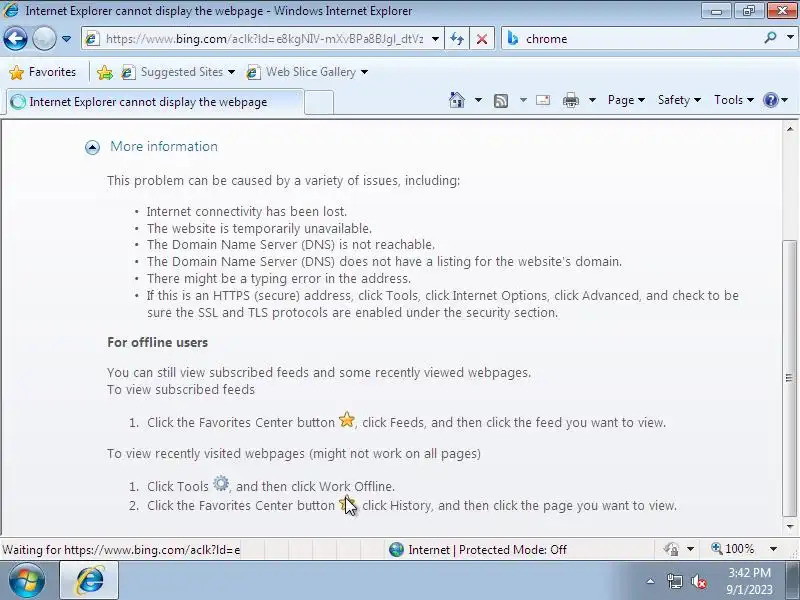The width and height of the screenshot is (800, 600).
Task: Click the Favorites star icon in feeds step
Action: (347, 420)
